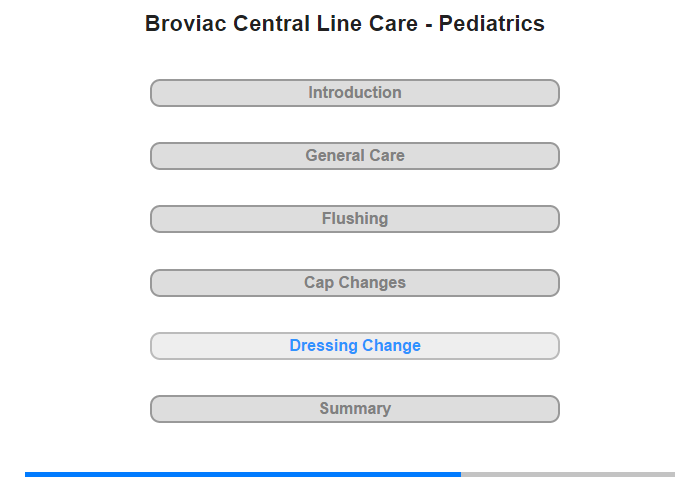This screenshot has width=700, height=480.
Task: Click the Broviac Central Line Care title
Action: (x=345, y=24)
